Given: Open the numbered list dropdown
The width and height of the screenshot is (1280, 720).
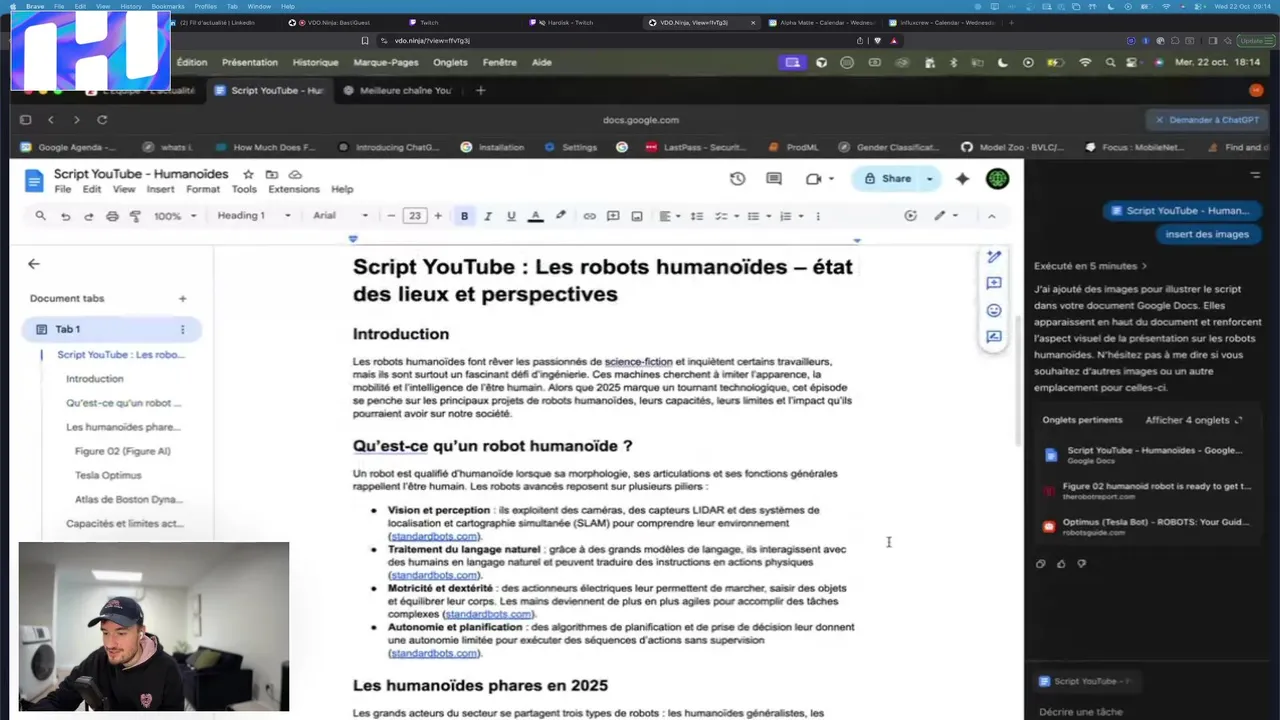Looking at the screenshot, I should coord(789,216).
